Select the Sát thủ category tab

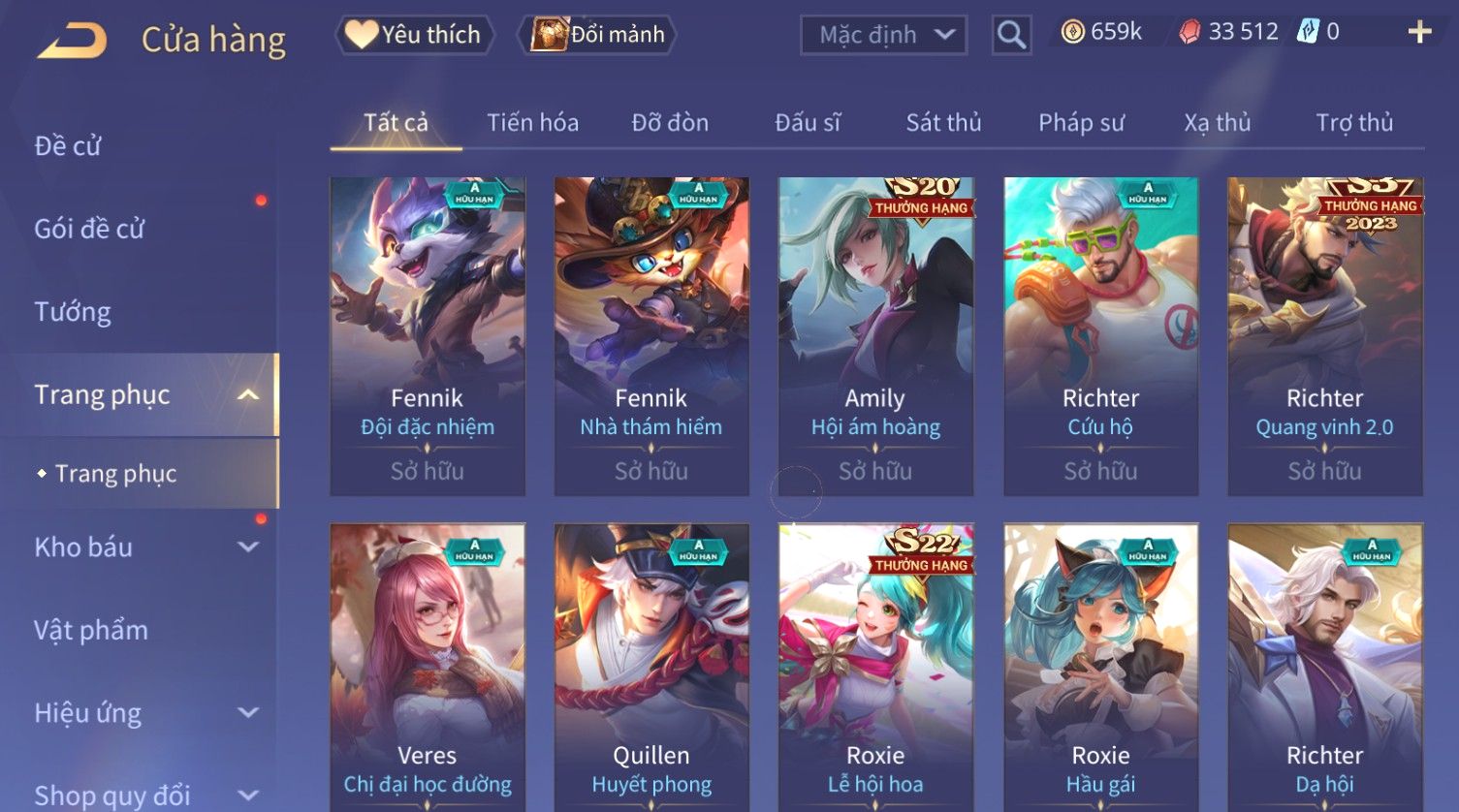tap(943, 123)
